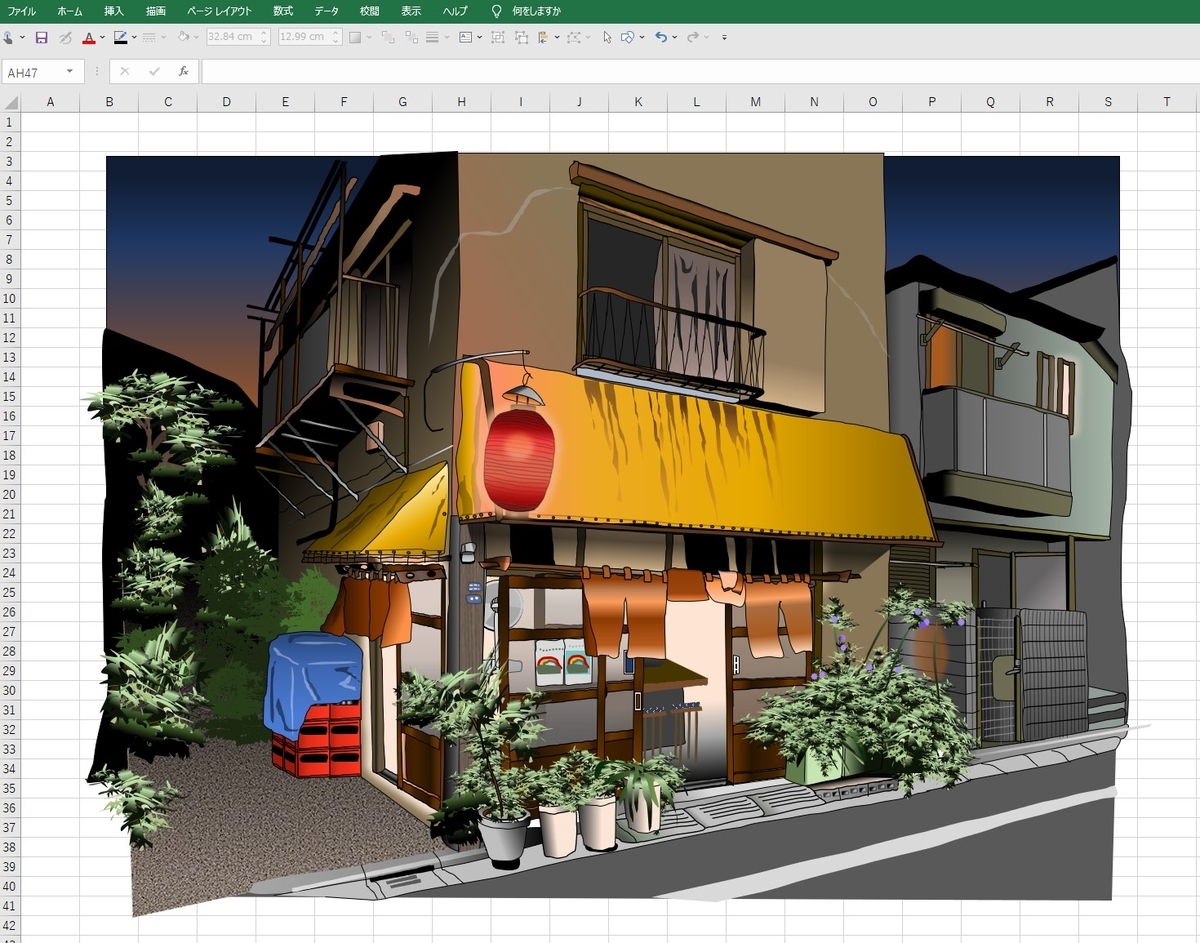
Task: Click the ungroup objects icon
Action: (521, 37)
